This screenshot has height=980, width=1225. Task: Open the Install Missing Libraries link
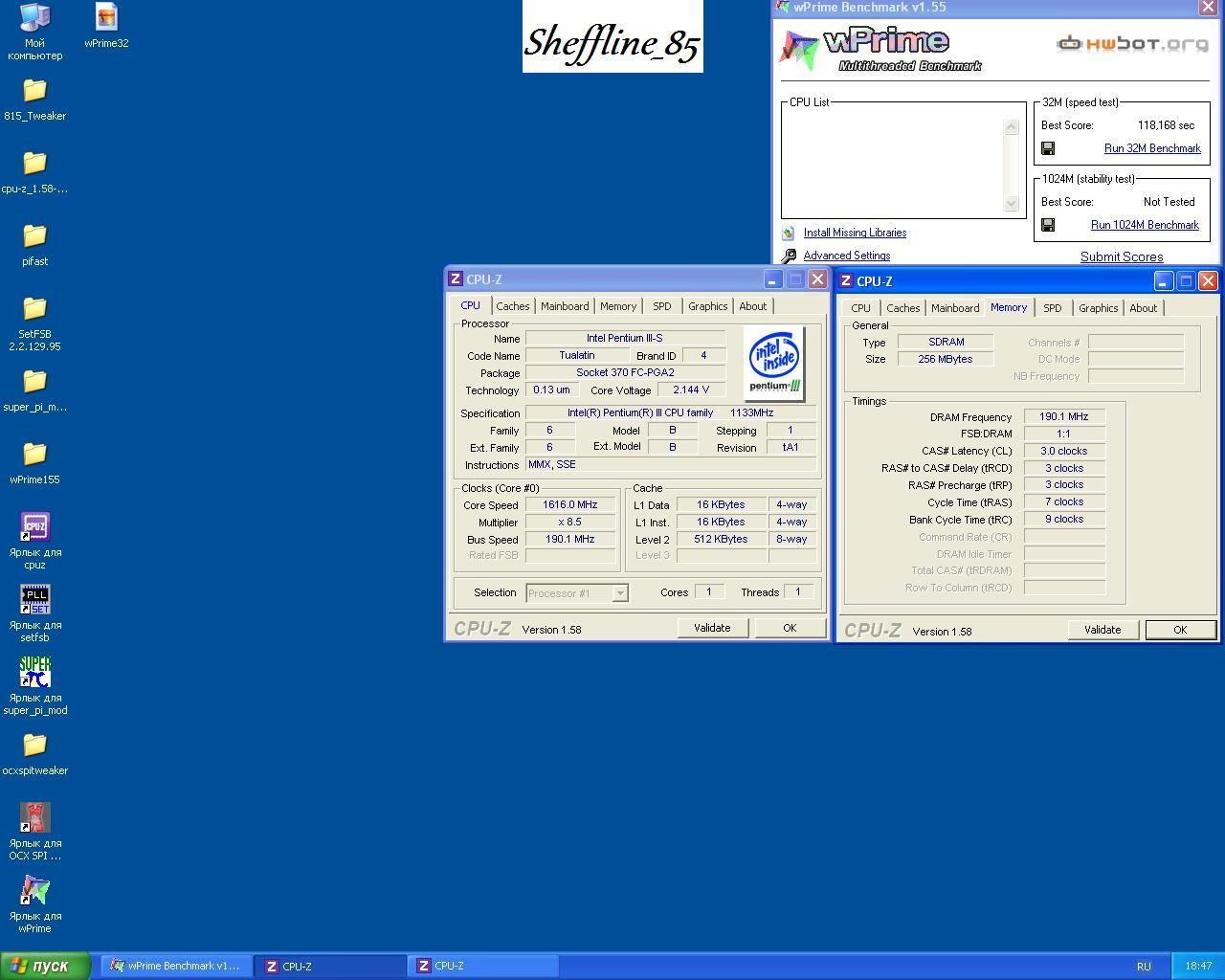click(855, 233)
